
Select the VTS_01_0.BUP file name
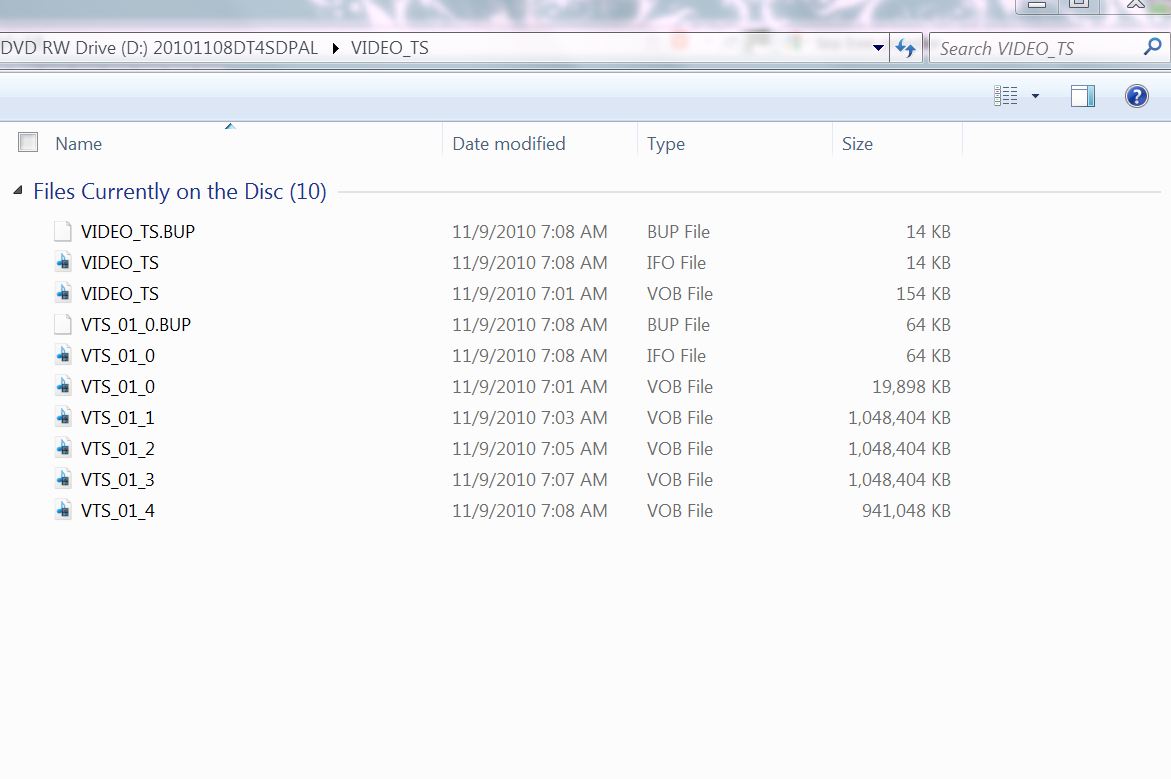pyautogui.click(x=136, y=325)
